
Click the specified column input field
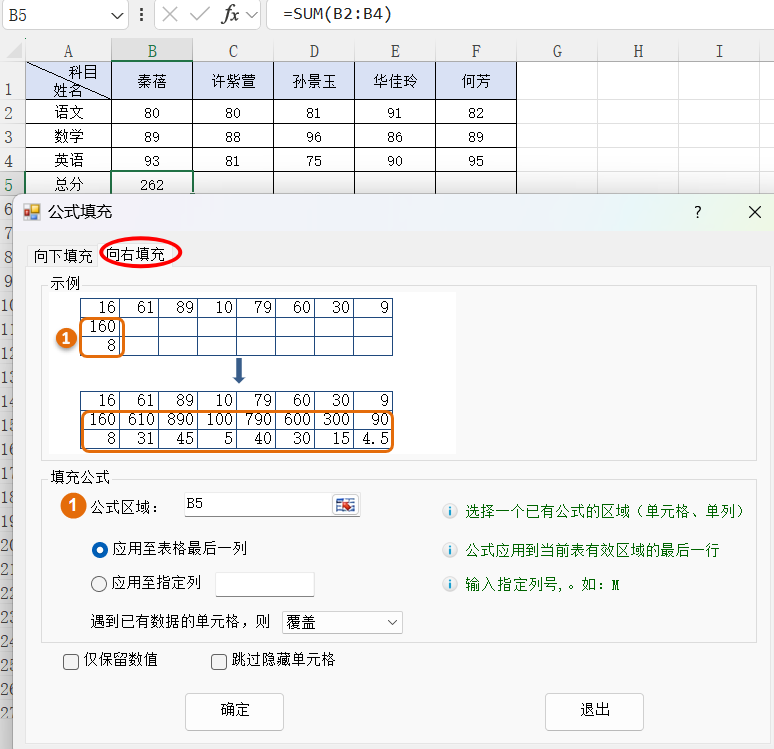click(x=265, y=584)
